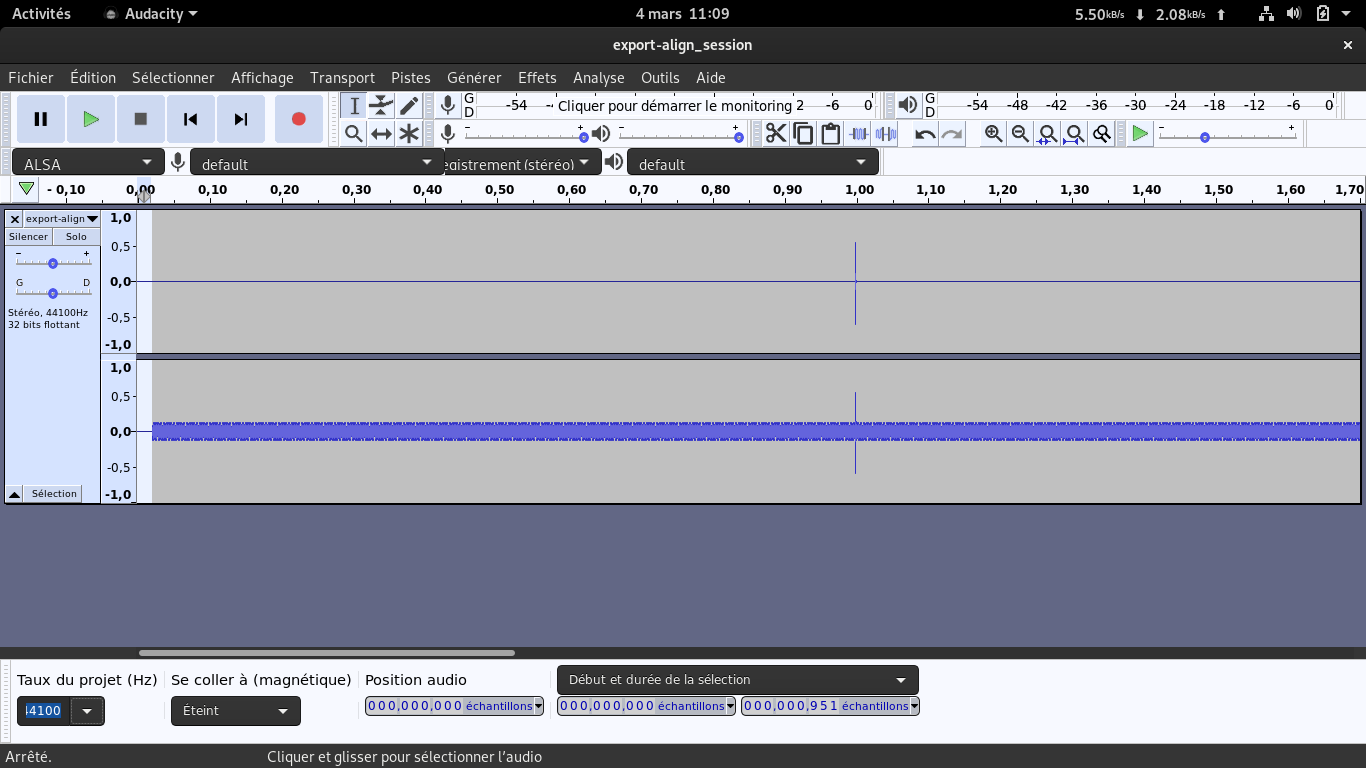1366x768 pixels.
Task: Open the export-align track name menu
Action: 61,219
